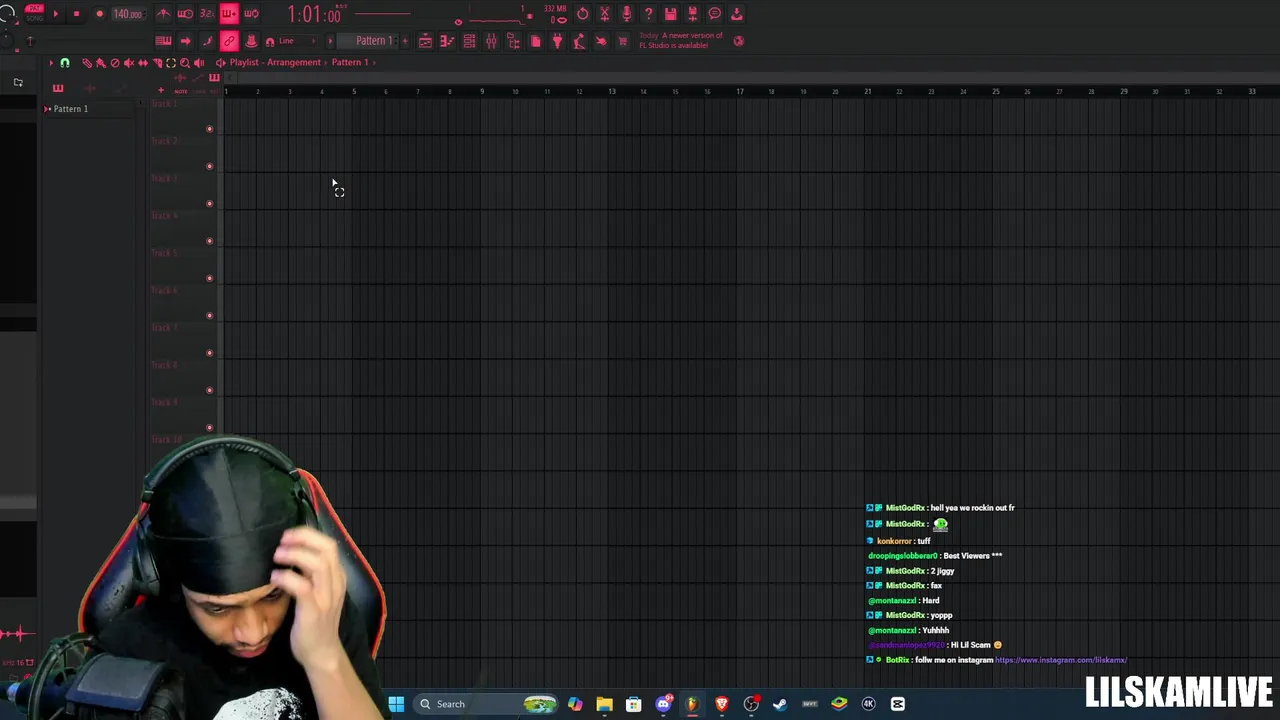The height and width of the screenshot is (720, 1280).
Task: Save the project with the disk icon
Action: (x=670, y=14)
